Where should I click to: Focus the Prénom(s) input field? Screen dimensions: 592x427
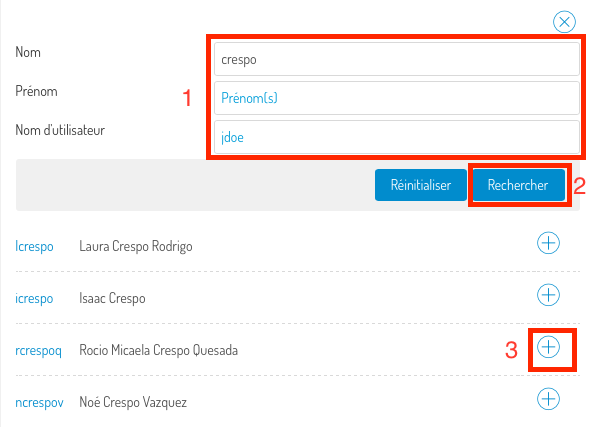[397, 98]
